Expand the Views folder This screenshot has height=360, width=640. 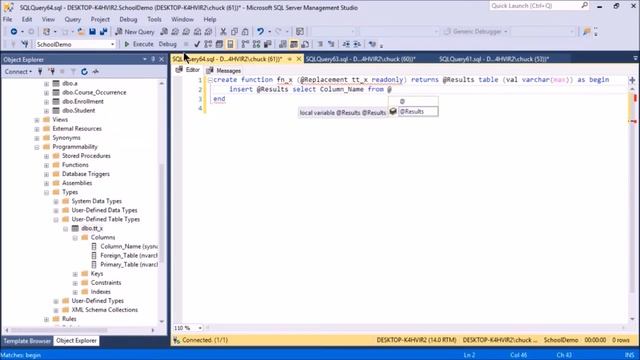(37, 120)
